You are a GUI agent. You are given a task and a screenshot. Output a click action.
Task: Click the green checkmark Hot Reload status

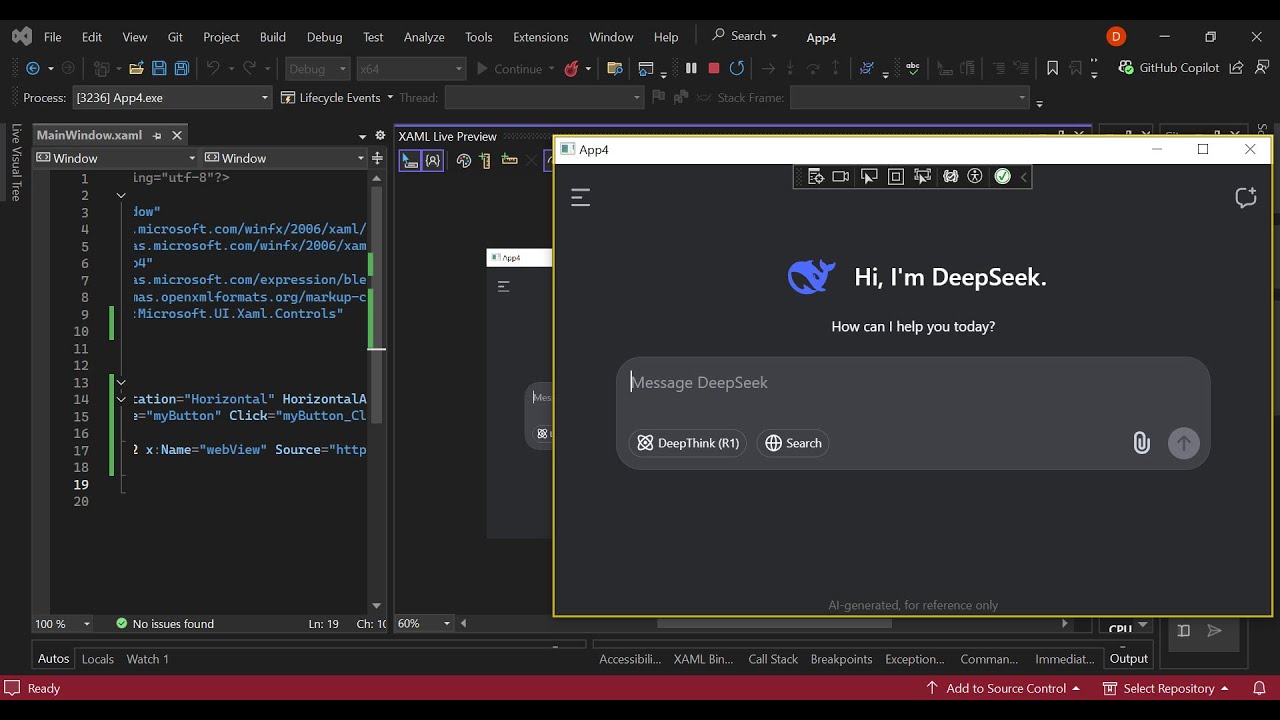pos(1002,176)
